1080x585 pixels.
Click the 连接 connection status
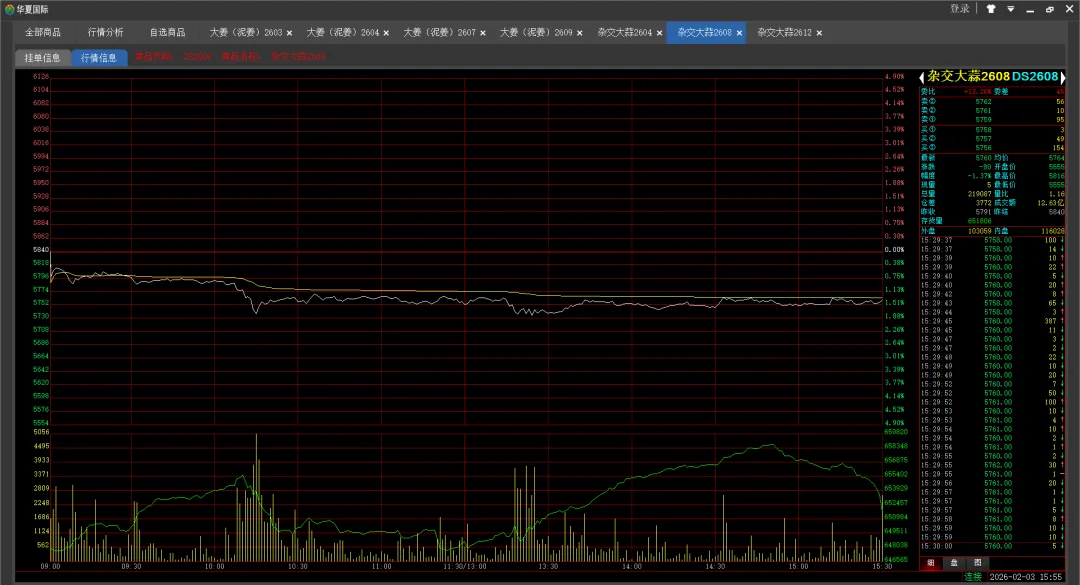[973, 577]
